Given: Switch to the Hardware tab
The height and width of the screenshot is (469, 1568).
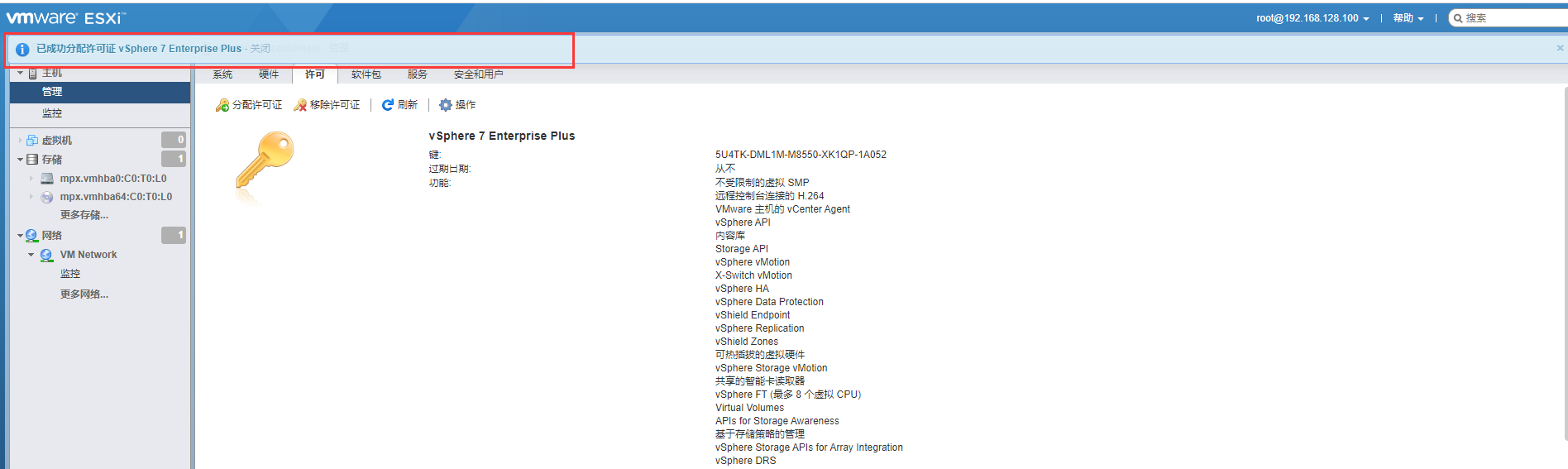Looking at the screenshot, I should [x=269, y=74].
